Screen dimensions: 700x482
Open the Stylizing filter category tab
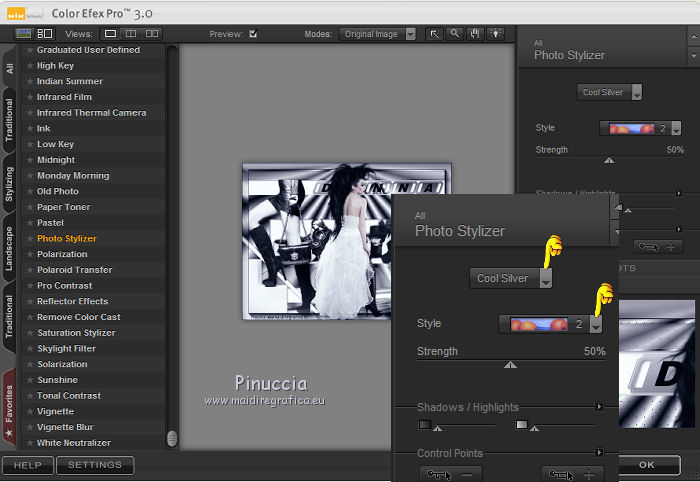point(9,185)
